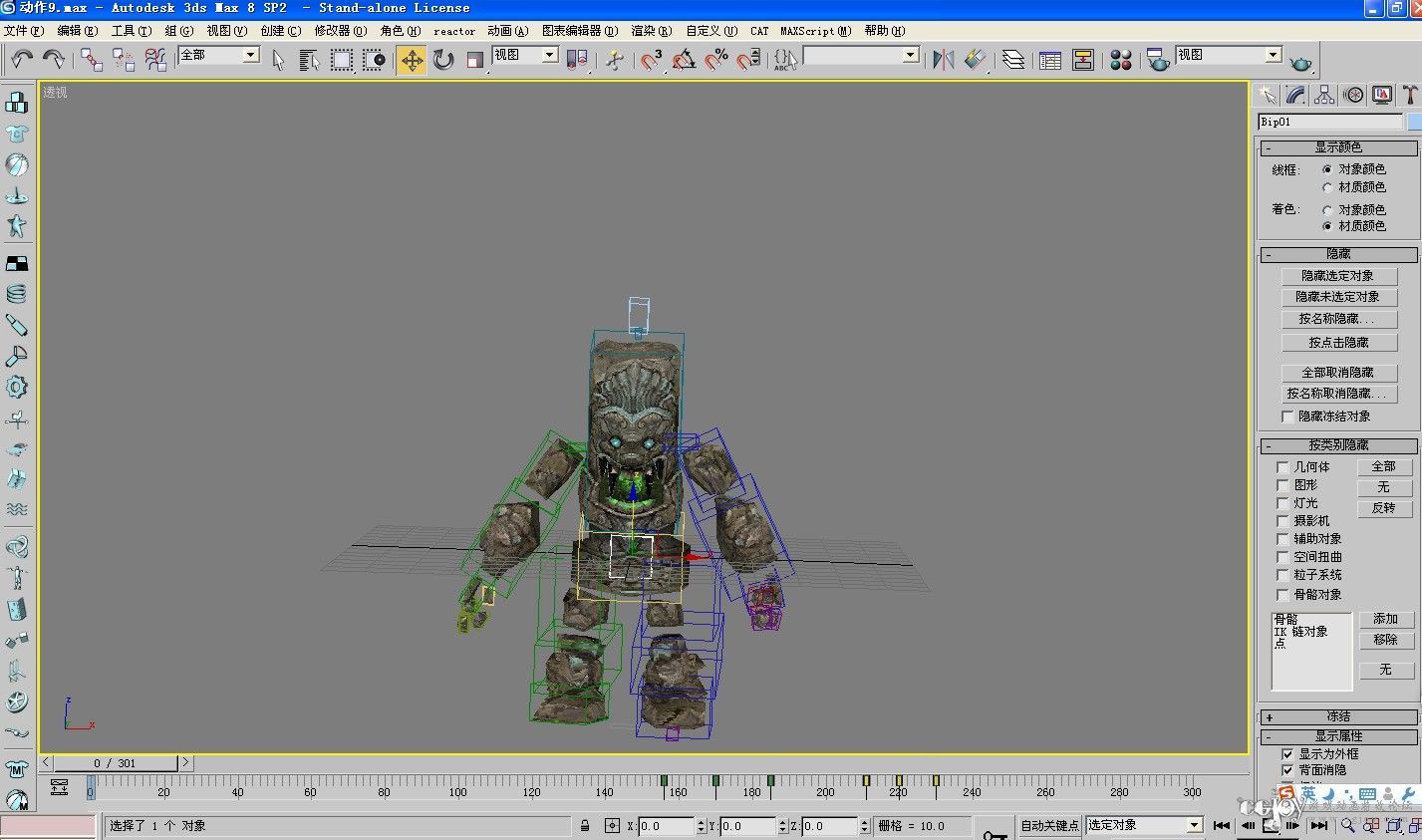Choose the Select Object arrow tool
Viewport: 1422px width, 840px height.
(278, 60)
